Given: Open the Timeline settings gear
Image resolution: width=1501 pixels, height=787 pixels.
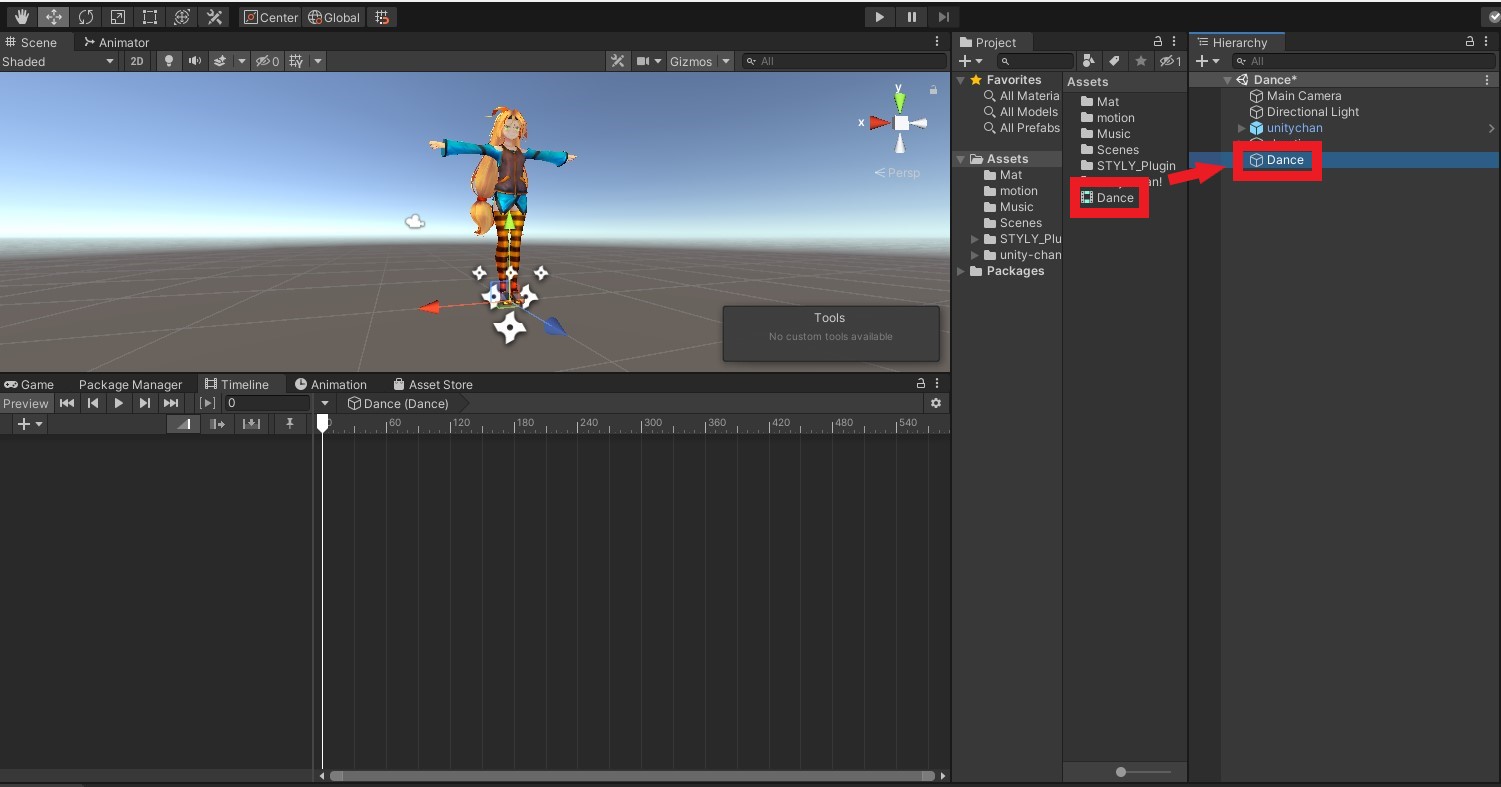Looking at the screenshot, I should pos(935,403).
